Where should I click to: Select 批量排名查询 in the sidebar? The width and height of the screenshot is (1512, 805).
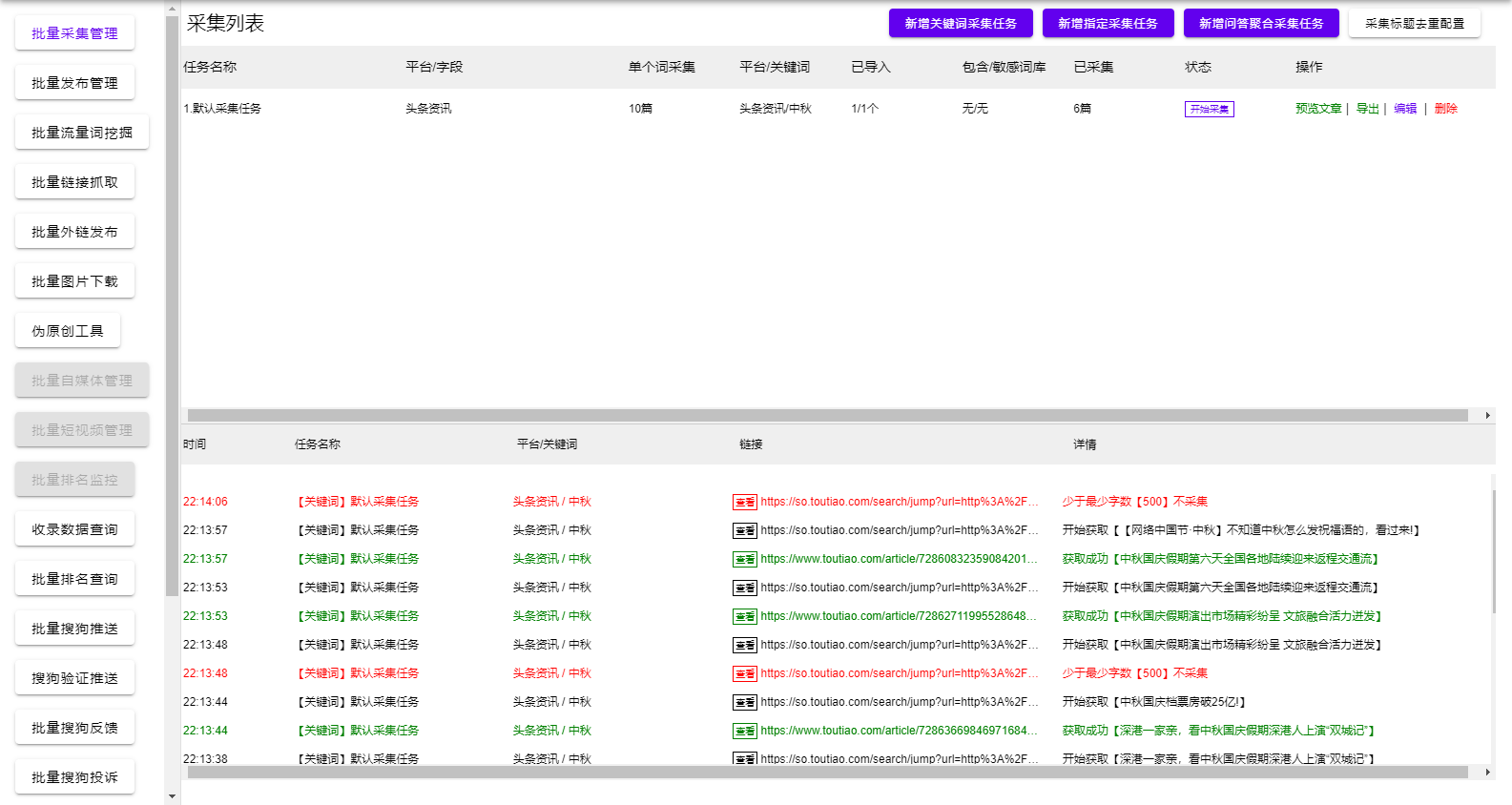(x=74, y=579)
